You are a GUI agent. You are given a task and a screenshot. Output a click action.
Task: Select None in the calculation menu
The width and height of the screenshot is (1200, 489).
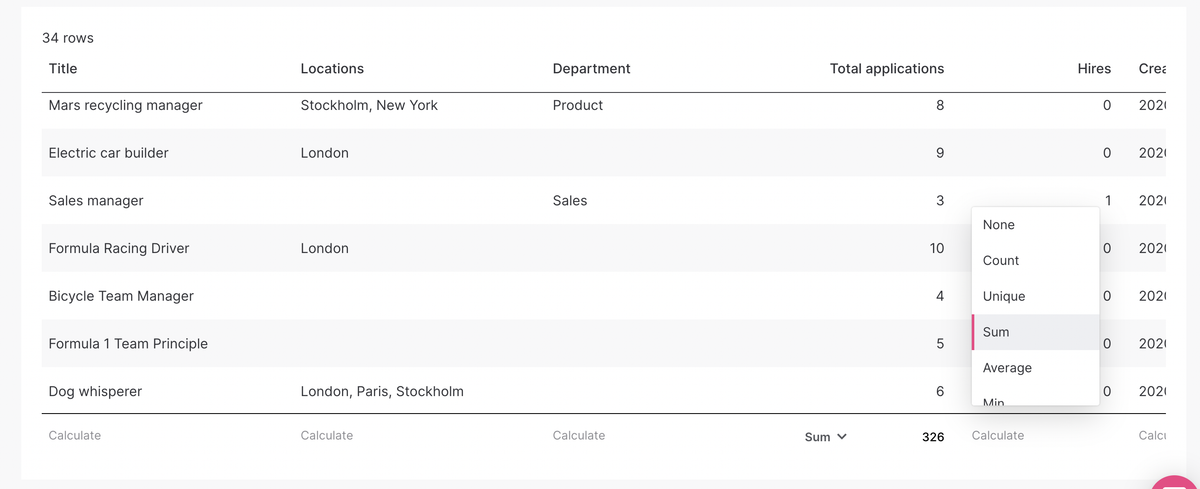[x=998, y=225]
